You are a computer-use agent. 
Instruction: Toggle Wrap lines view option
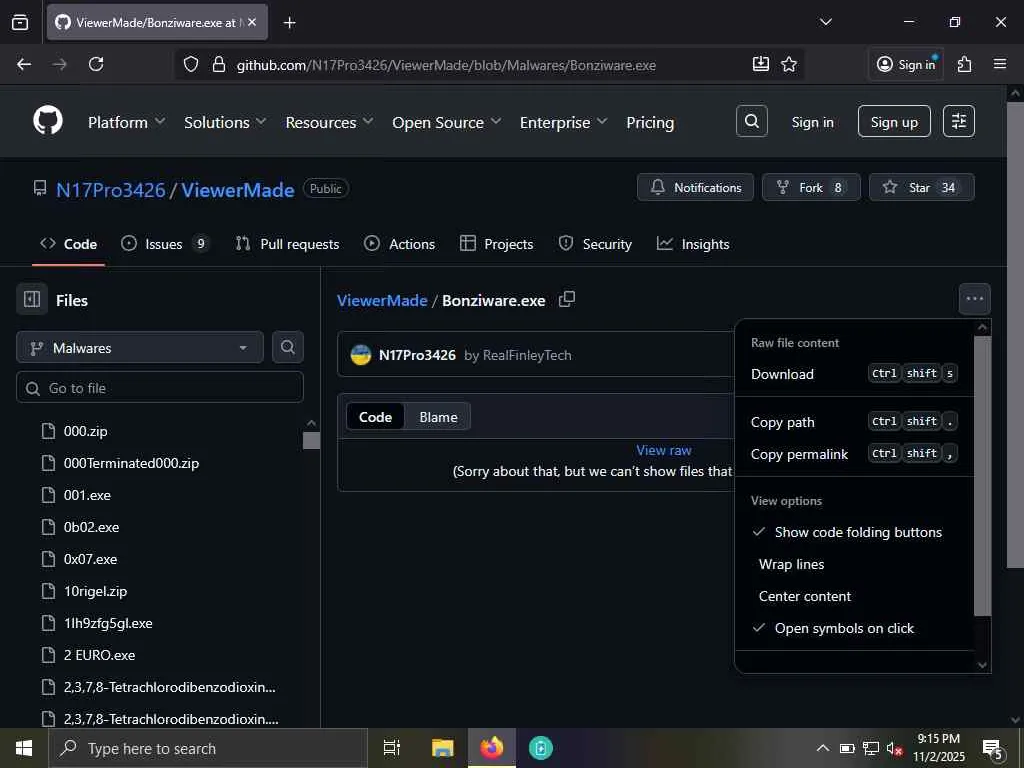coord(854,564)
